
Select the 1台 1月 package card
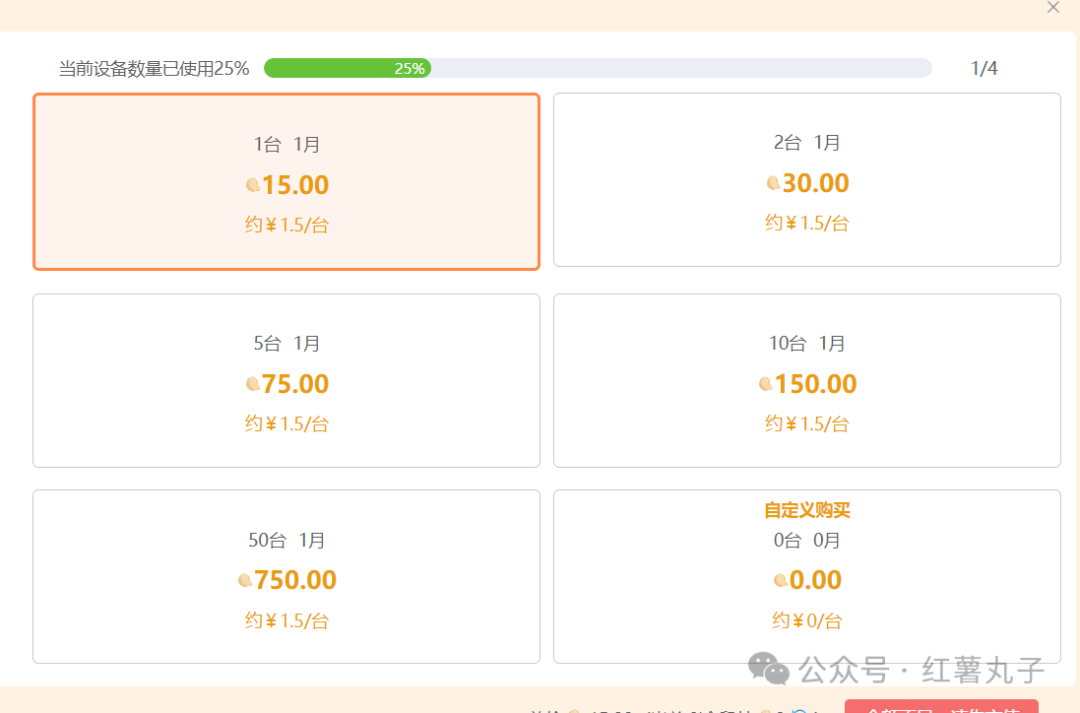point(287,182)
